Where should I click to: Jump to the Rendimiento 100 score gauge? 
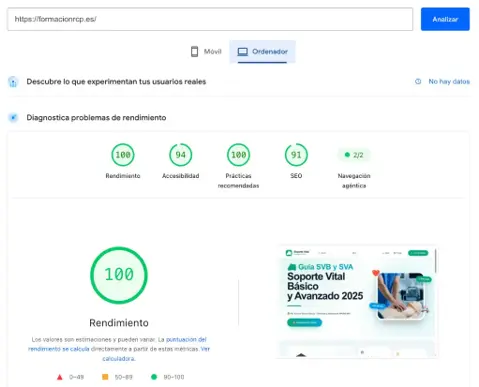(123, 155)
